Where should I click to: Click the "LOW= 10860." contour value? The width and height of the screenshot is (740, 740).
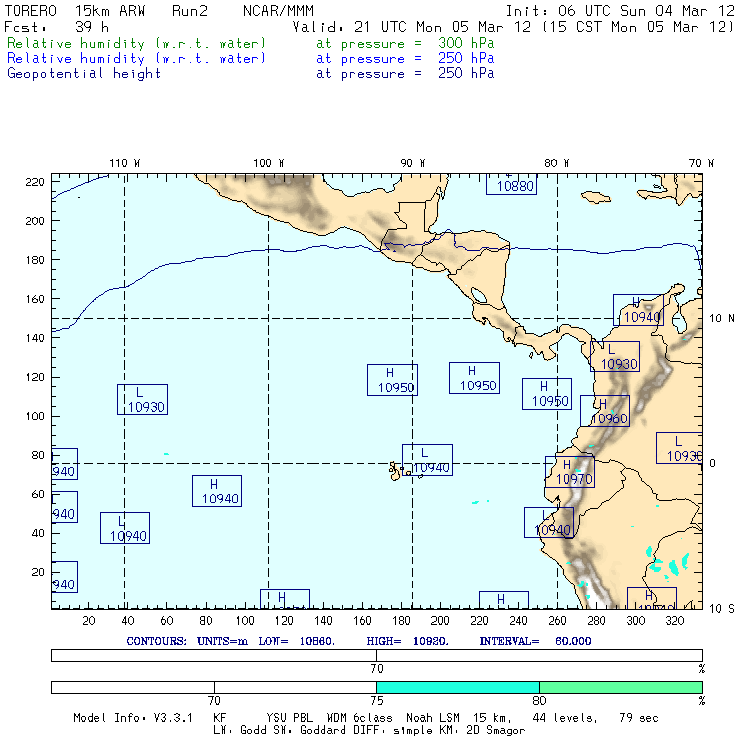[296, 641]
